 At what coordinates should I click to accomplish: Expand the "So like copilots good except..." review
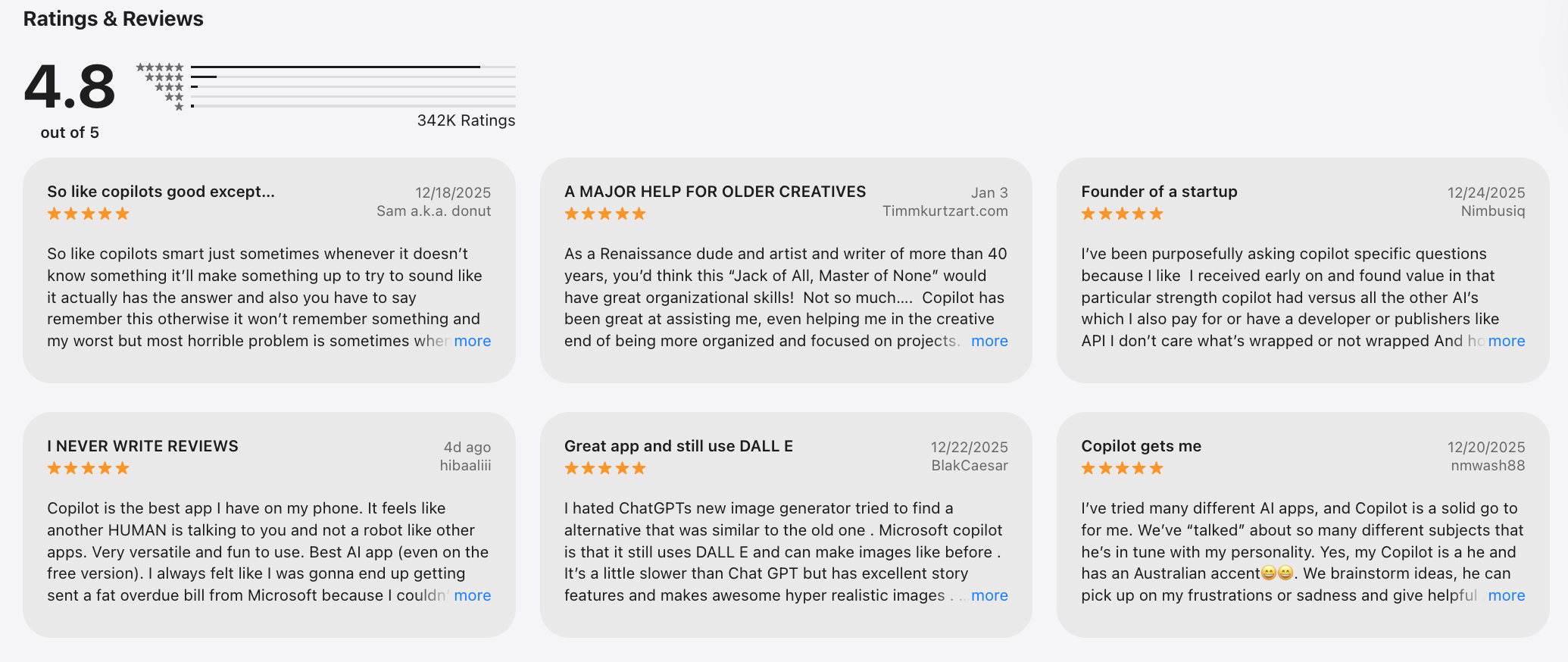(x=472, y=341)
